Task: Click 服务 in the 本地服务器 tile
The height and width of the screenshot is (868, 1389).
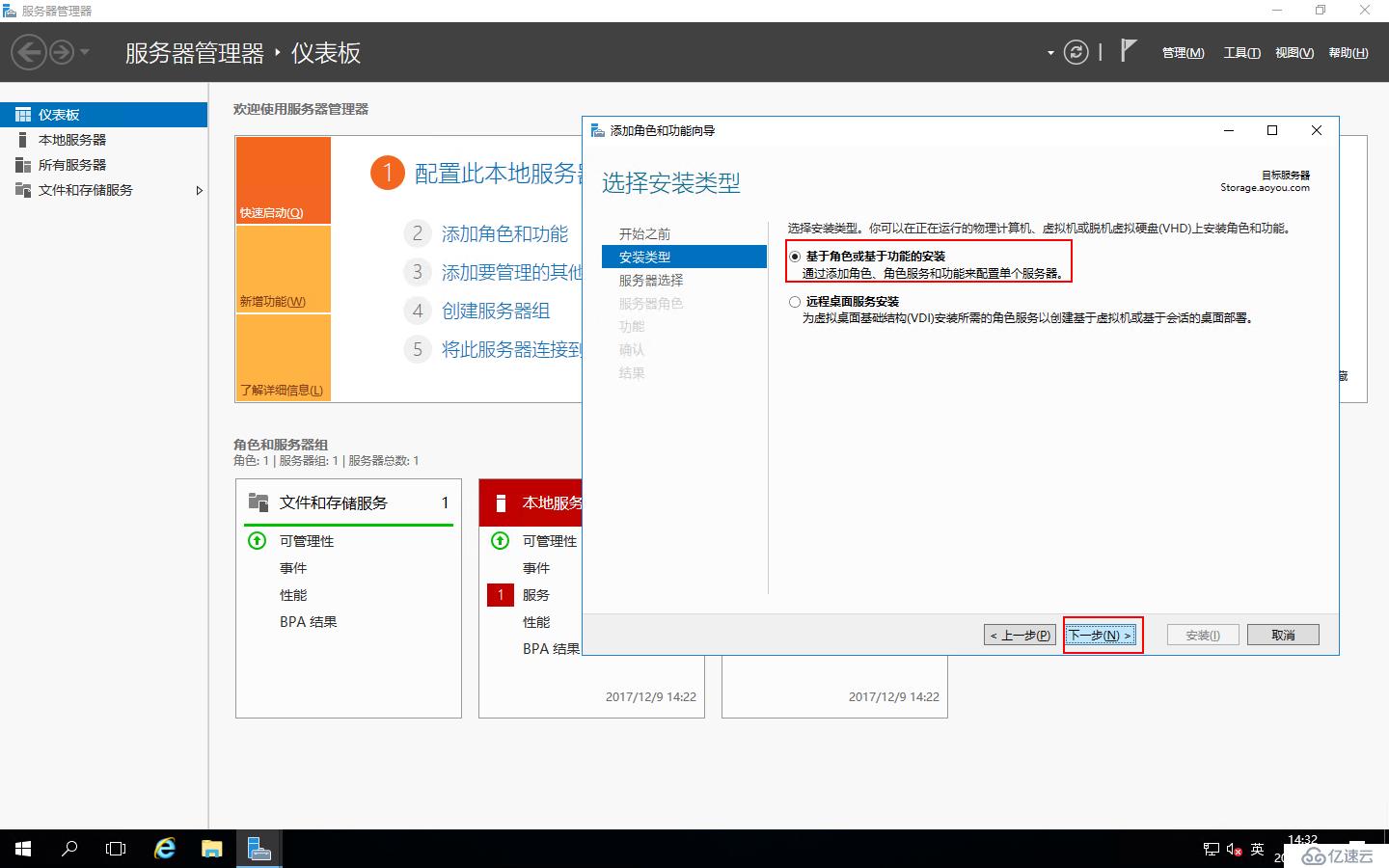Action: pyautogui.click(x=536, y=595)
